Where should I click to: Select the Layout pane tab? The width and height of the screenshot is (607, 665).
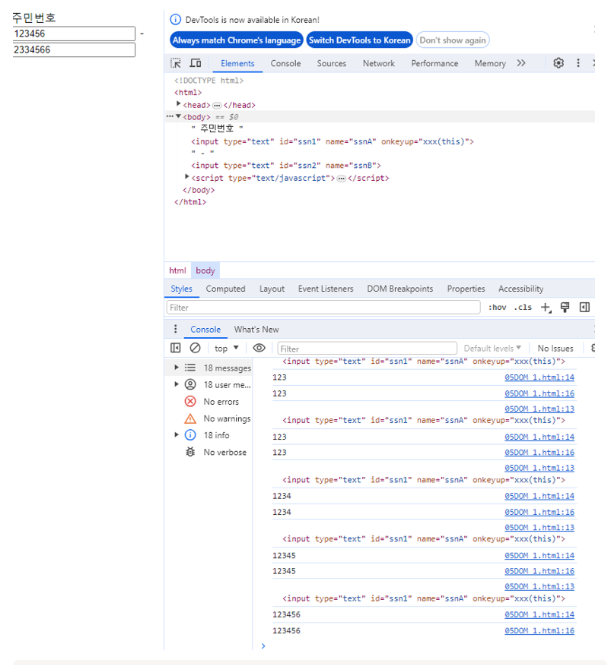click(272, 289)
